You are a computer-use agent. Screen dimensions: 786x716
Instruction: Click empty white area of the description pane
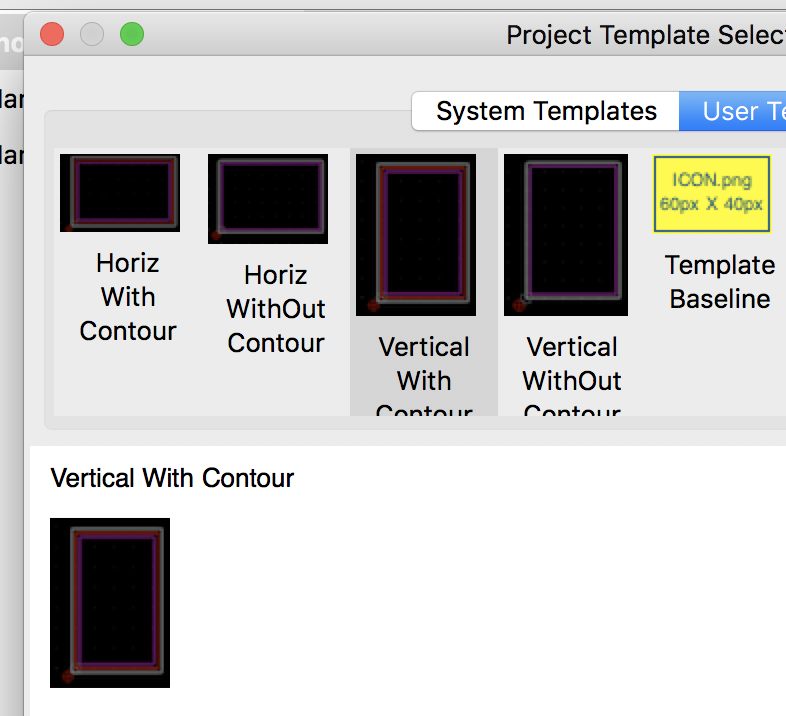tap(476, 602)
